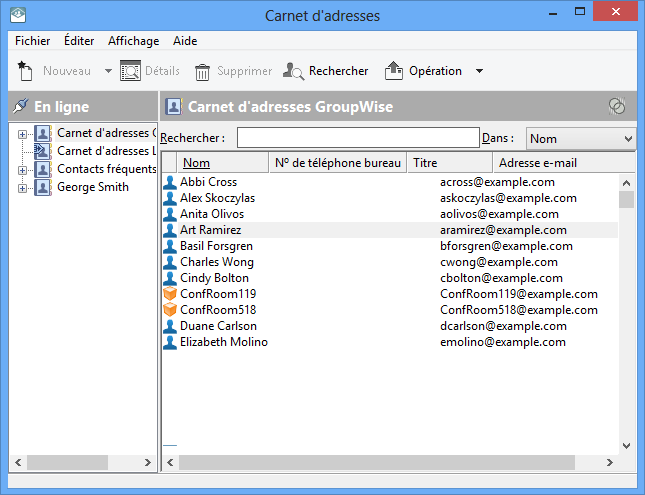
Task: Click contact list scroll up arrow
Action: click(x=626, y=183)
